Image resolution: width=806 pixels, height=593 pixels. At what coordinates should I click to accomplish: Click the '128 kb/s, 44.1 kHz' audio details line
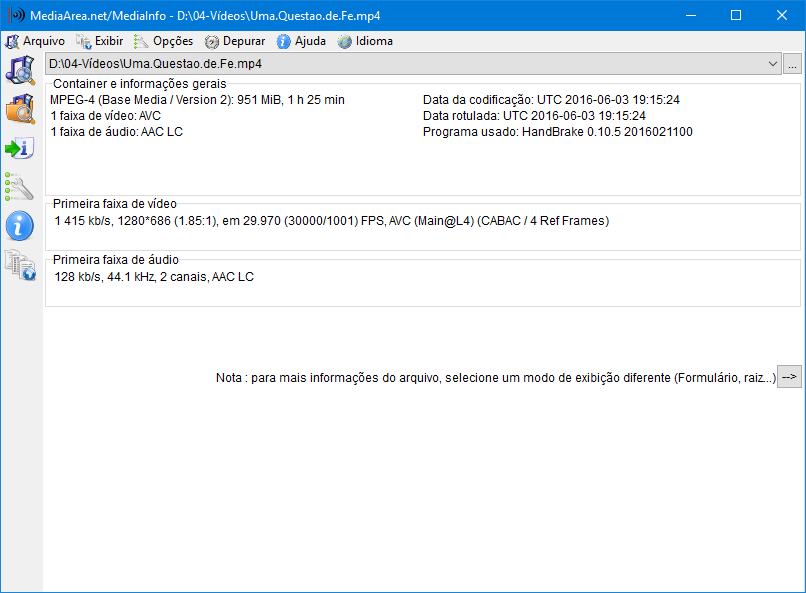point(154,277)
